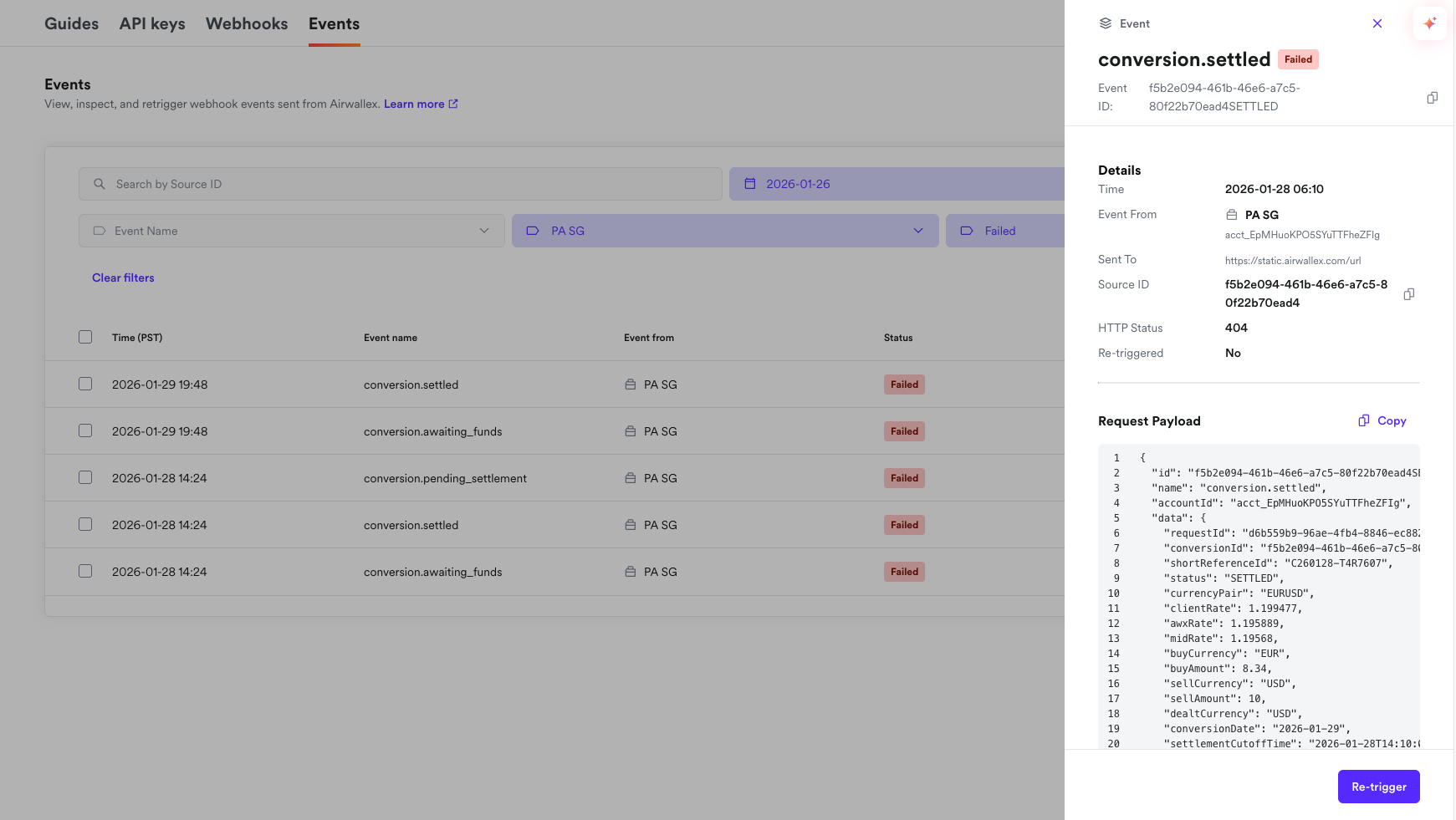Image resolution: width=1456 pixels, height=820 pixels.
Task: Click the layers icon beside Event title
Action: (x=1105, y=23)
